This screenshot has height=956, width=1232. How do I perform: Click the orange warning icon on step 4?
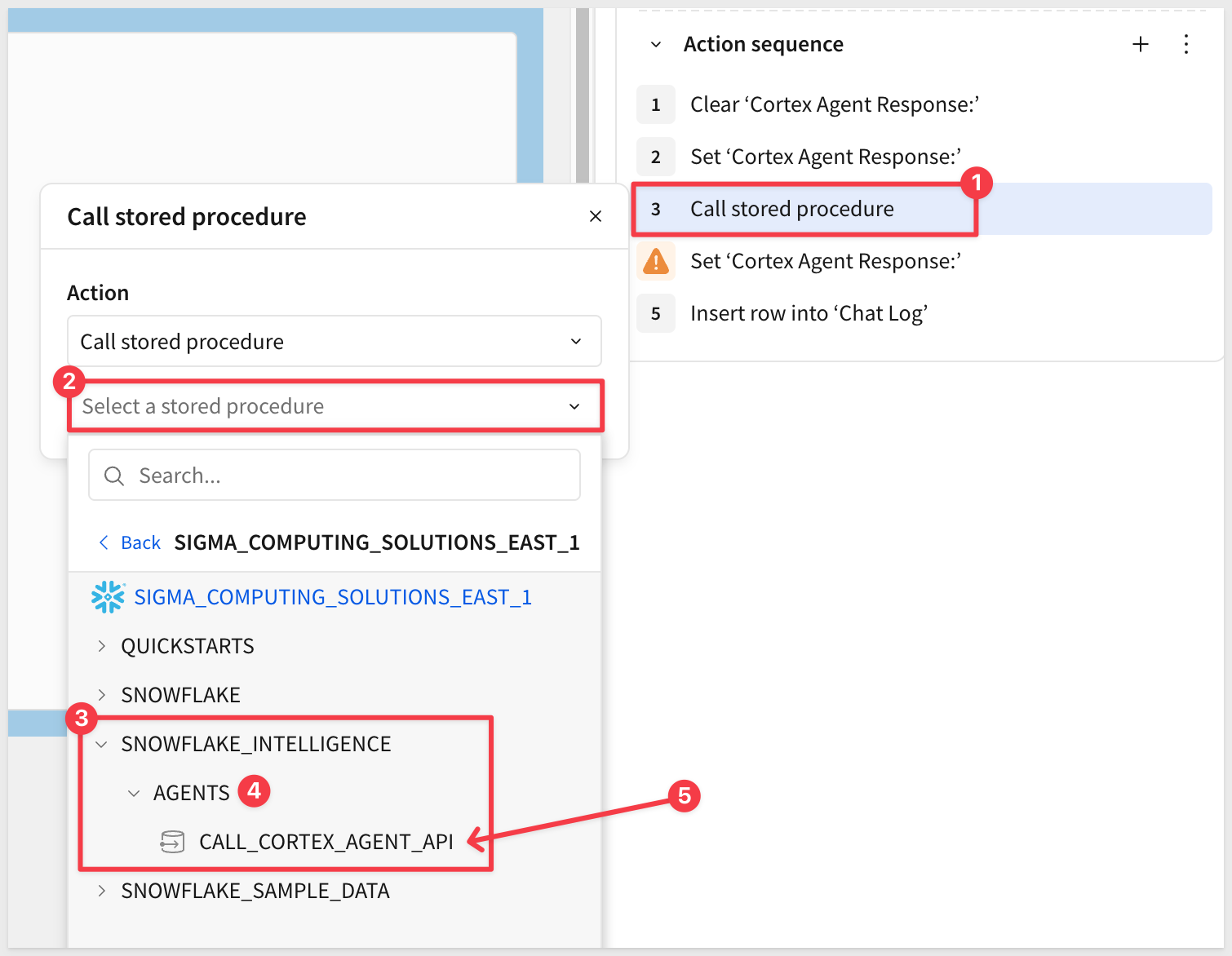point(656,262)
